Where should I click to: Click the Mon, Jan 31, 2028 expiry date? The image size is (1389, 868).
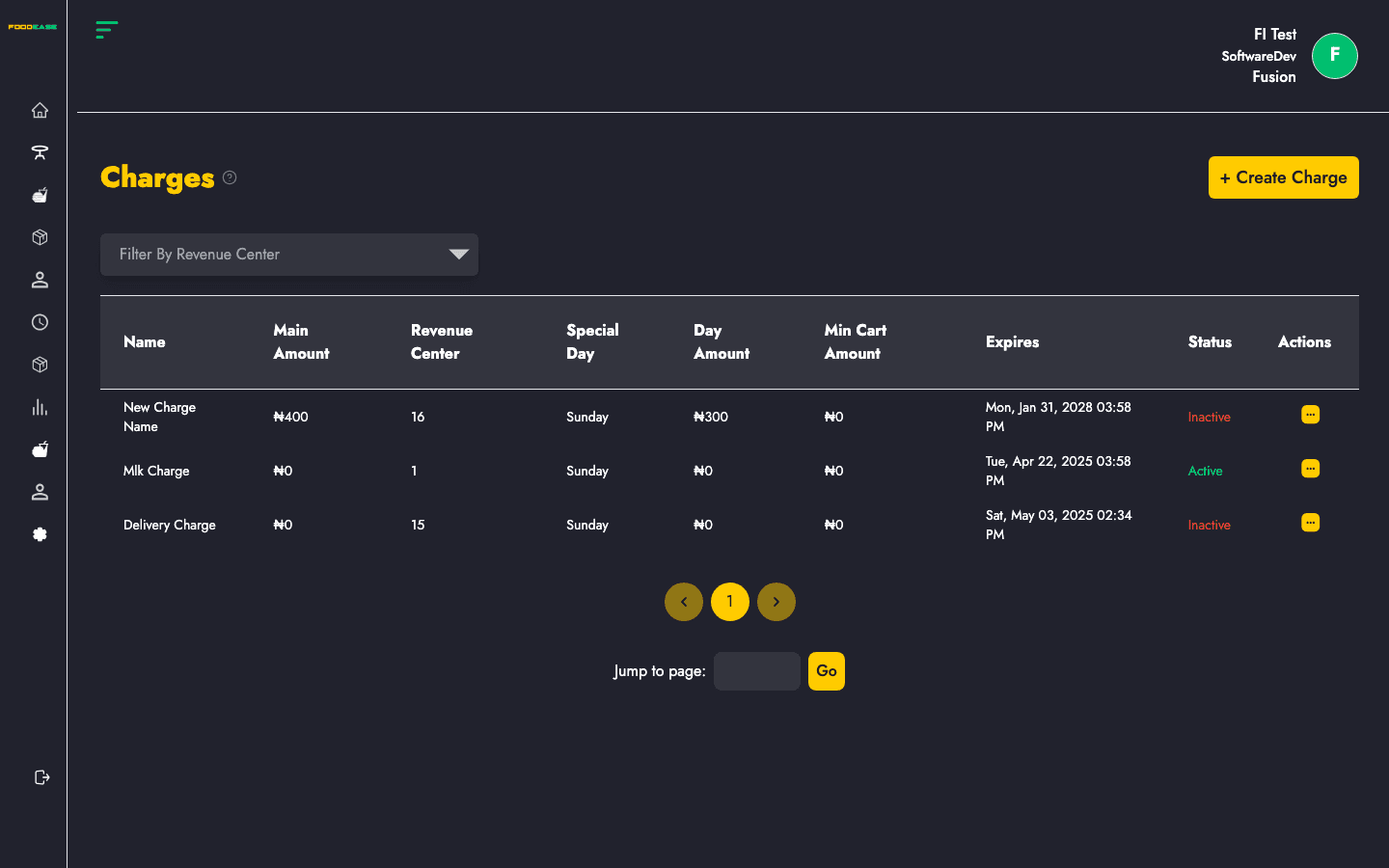tap(1059, 417)
